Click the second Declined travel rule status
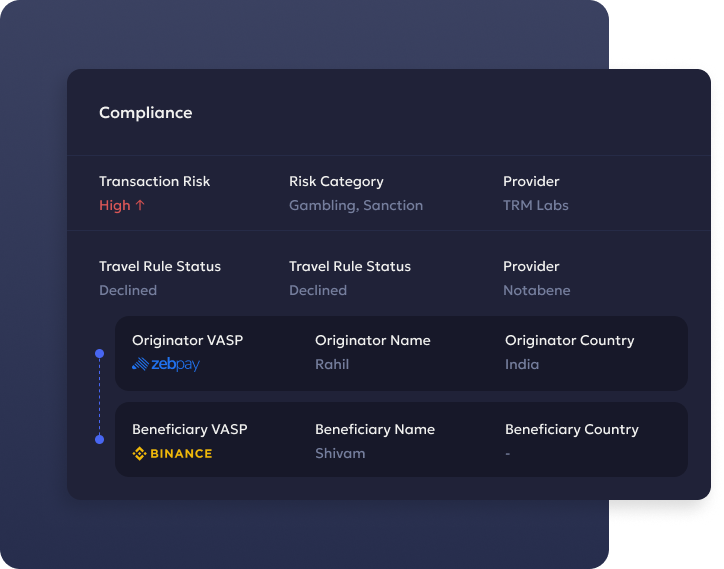This screenshot has width=724, height=569. [x=318, y=291]
